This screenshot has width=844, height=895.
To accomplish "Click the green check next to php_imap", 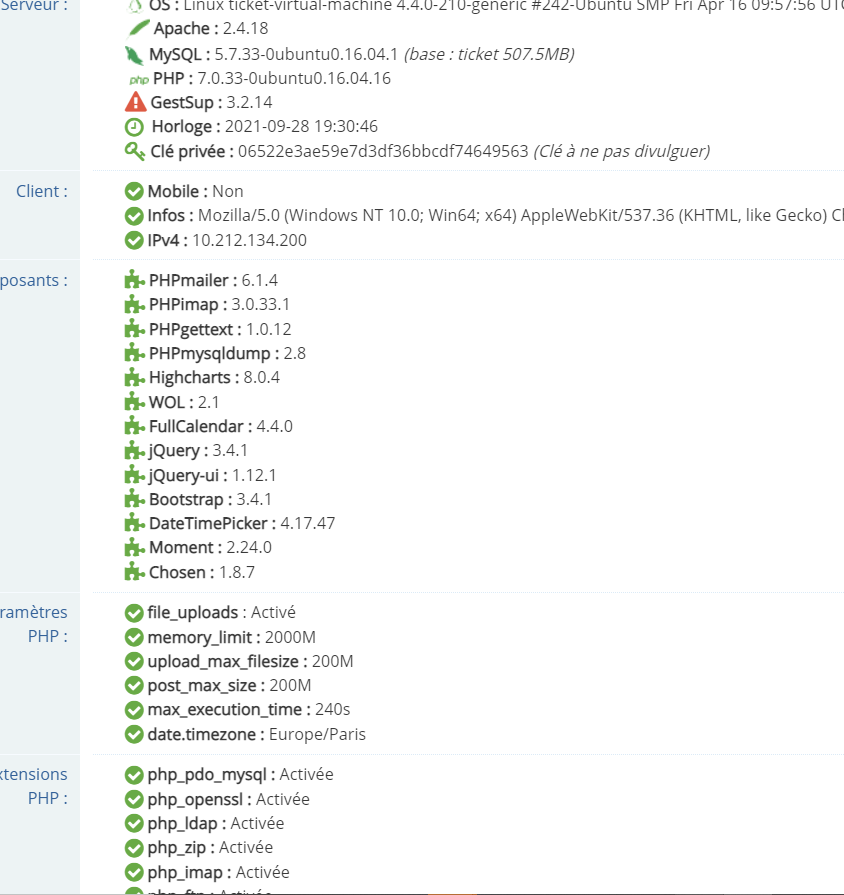I will [134, 873].
